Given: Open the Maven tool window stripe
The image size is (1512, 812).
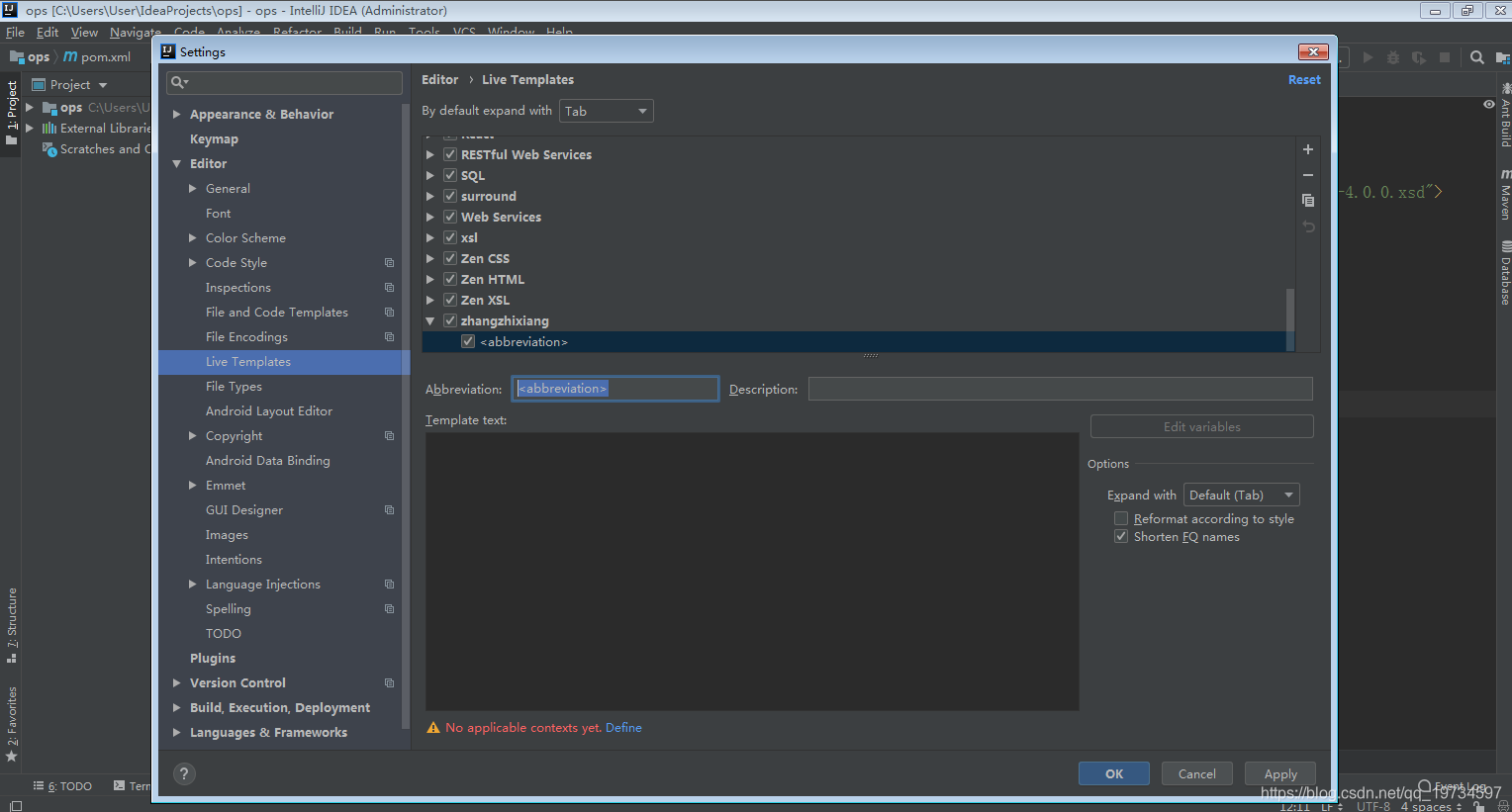Looking at the screenshot, I should (1505, 194).
